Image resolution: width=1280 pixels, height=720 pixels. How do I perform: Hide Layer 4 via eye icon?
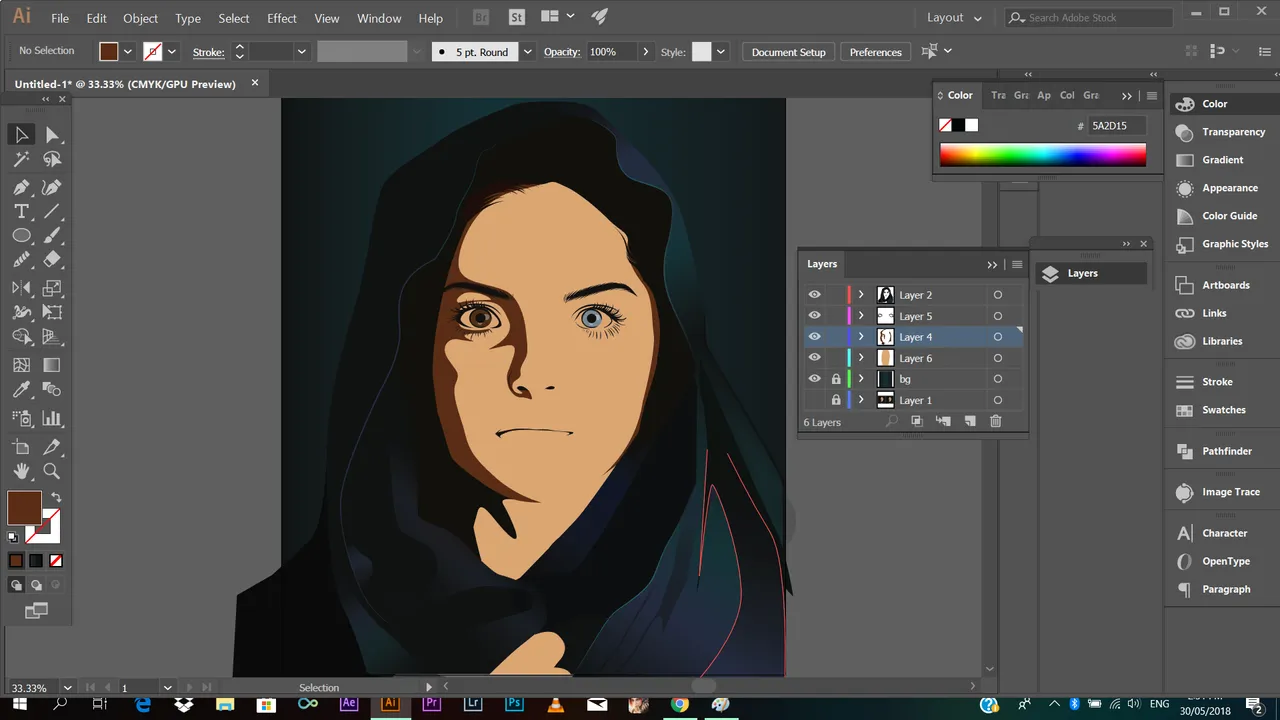[814, 337]
